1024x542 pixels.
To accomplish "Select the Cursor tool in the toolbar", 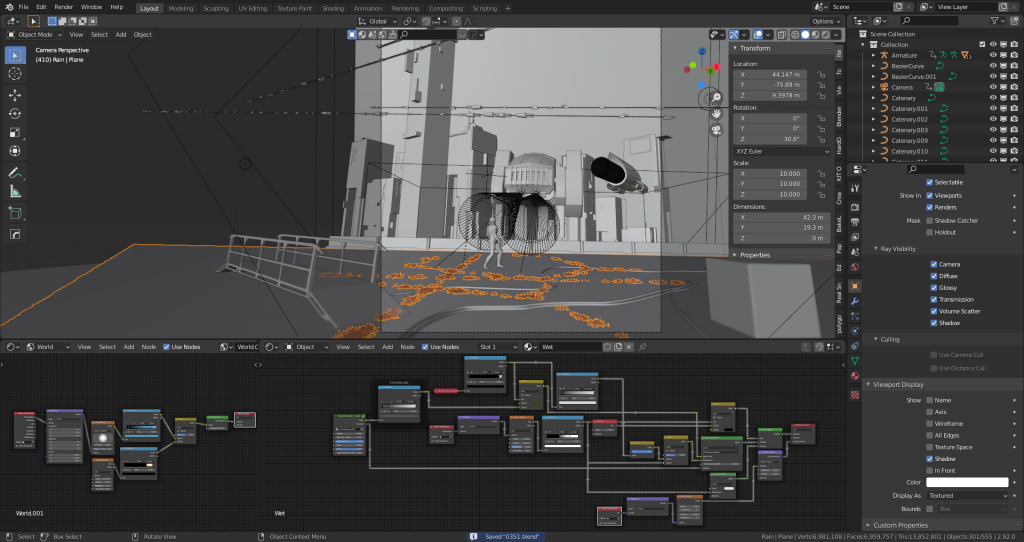I will point(15,74).
